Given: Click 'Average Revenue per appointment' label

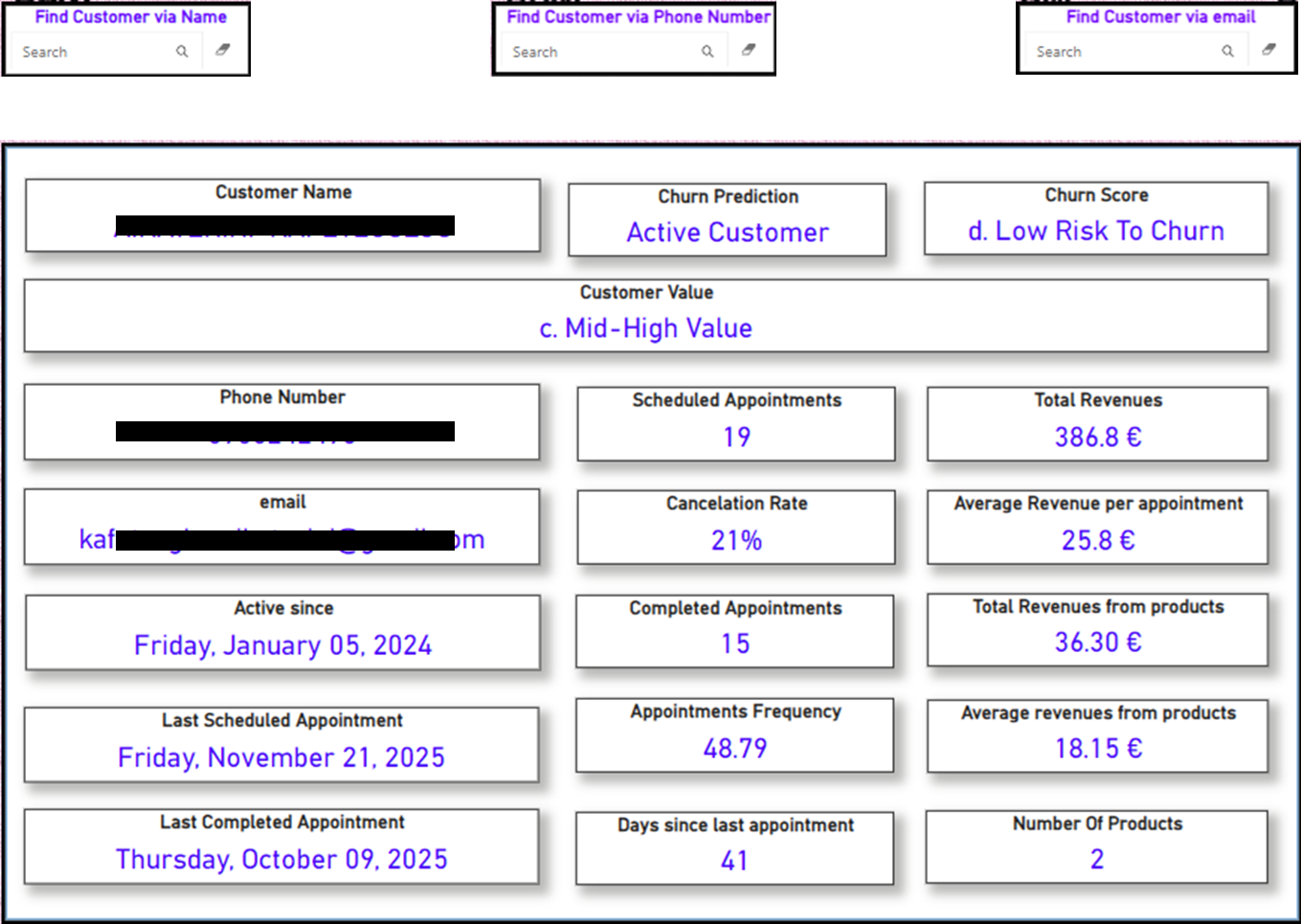Looking at the screenshot, I should (x=1098, y=505).
